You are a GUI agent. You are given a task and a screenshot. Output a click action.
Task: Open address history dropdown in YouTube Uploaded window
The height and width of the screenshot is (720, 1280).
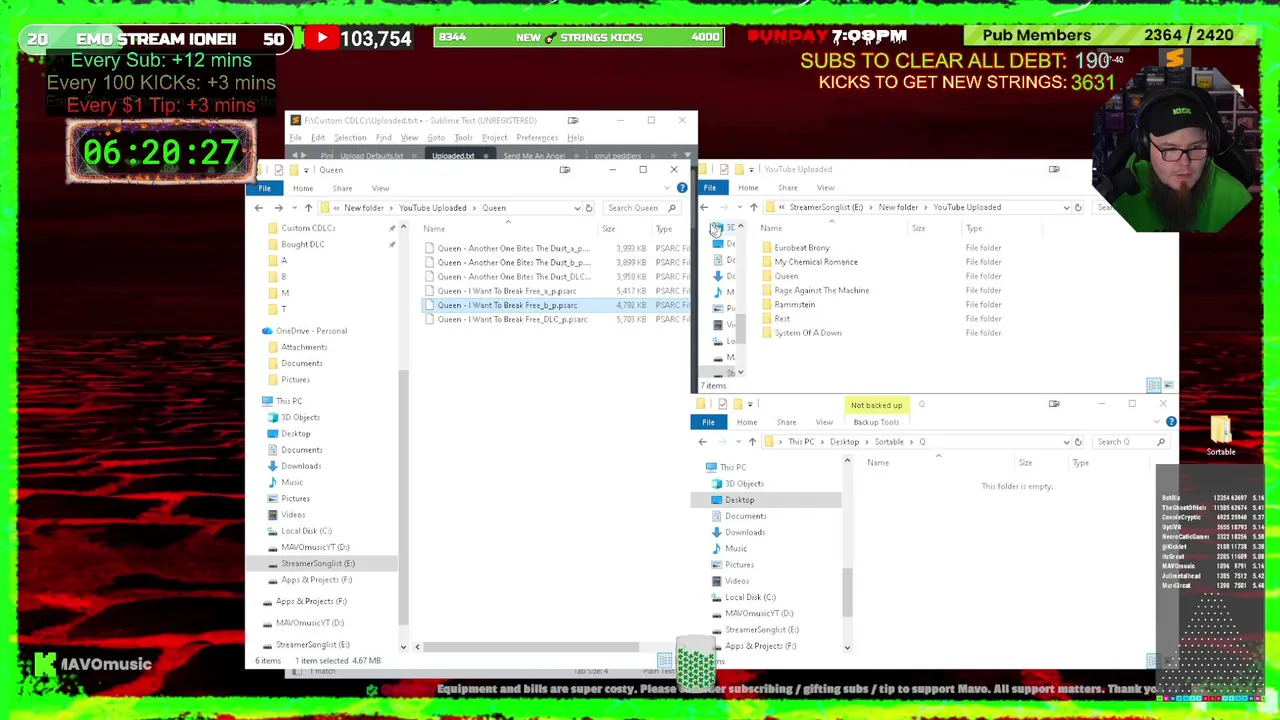(x=1066, y=207)
